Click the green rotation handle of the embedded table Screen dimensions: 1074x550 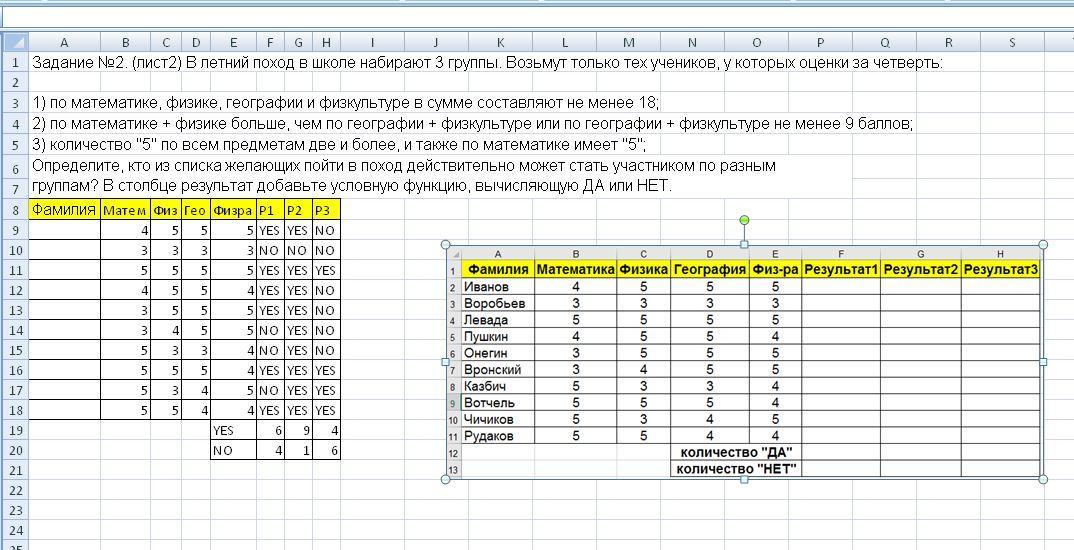tap(745, 220)
